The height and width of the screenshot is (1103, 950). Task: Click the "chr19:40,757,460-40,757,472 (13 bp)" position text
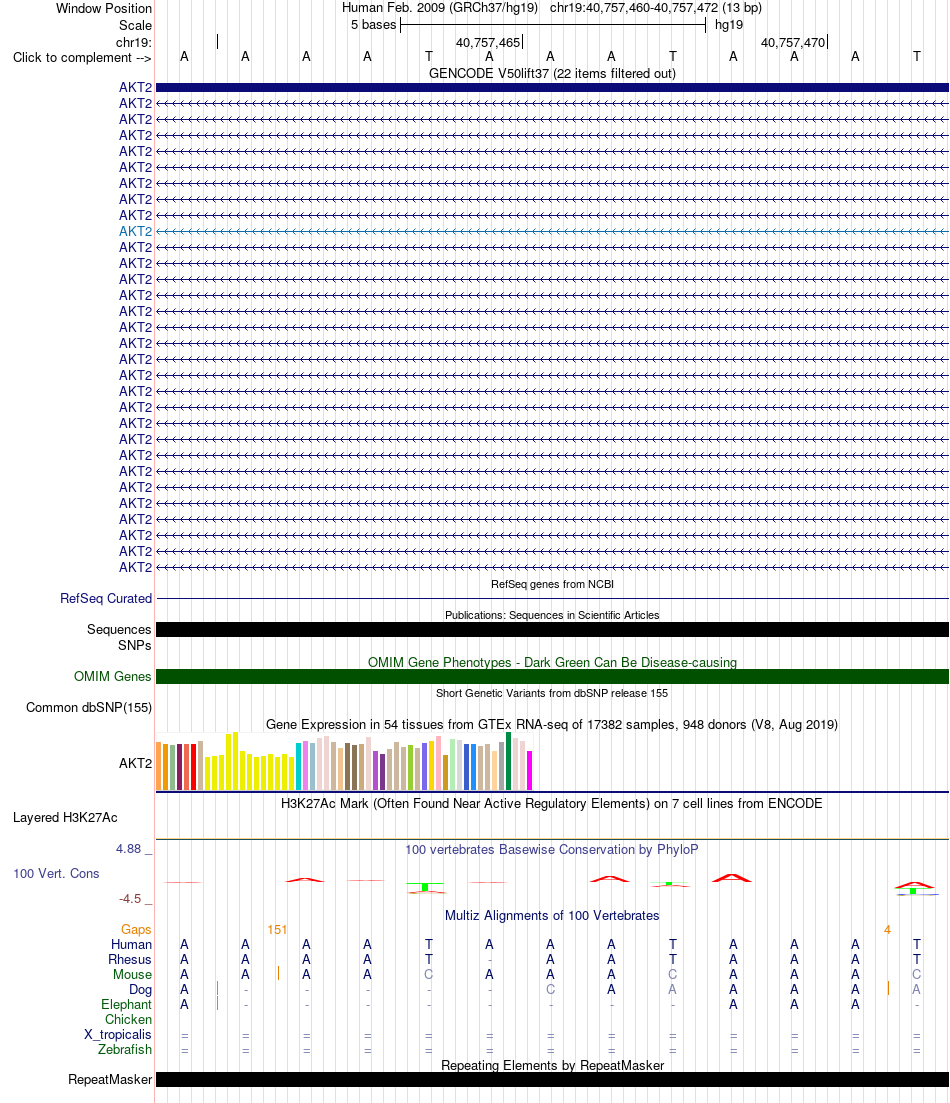point(656,8)
